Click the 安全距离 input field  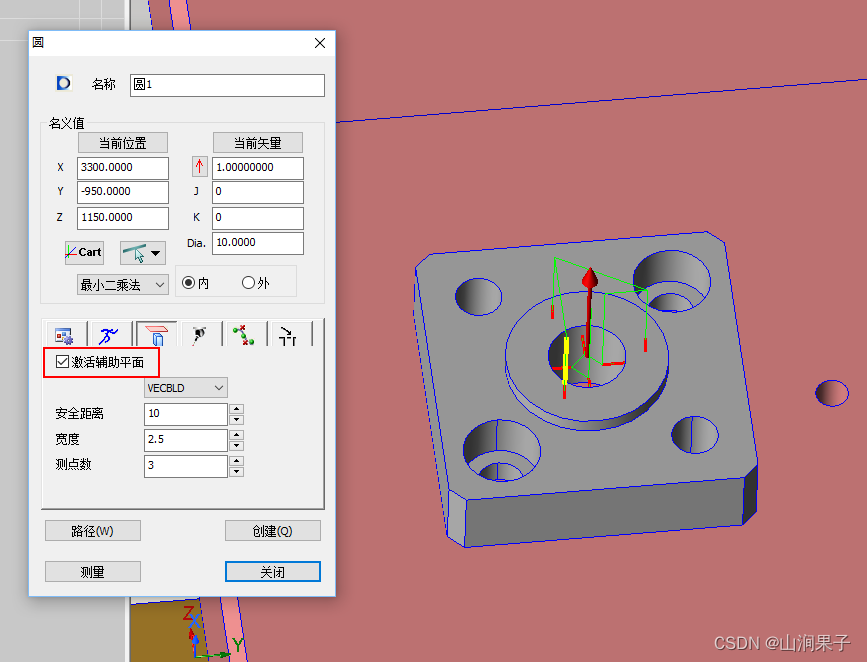(x=186, y=414)
